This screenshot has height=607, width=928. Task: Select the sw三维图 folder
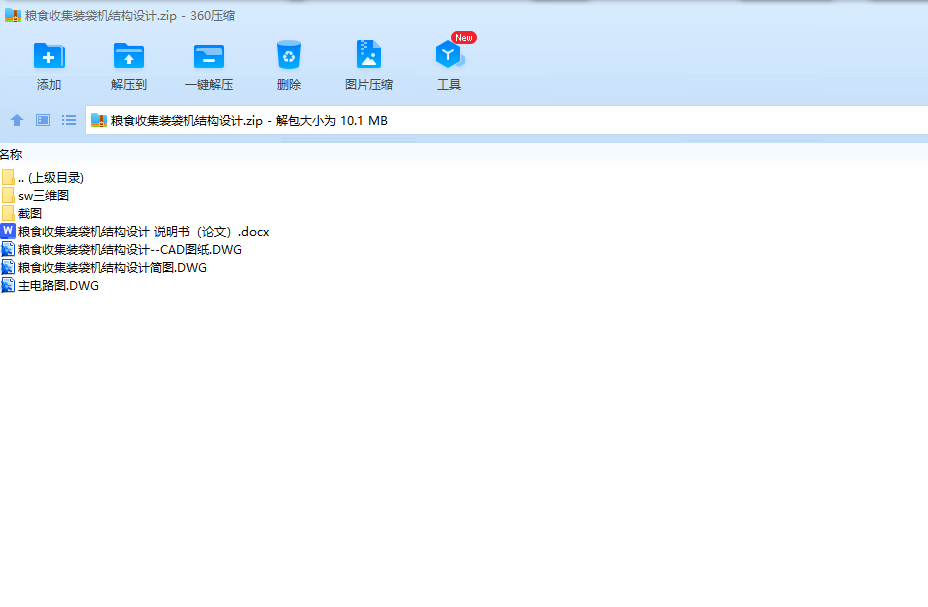click(36, 195)
